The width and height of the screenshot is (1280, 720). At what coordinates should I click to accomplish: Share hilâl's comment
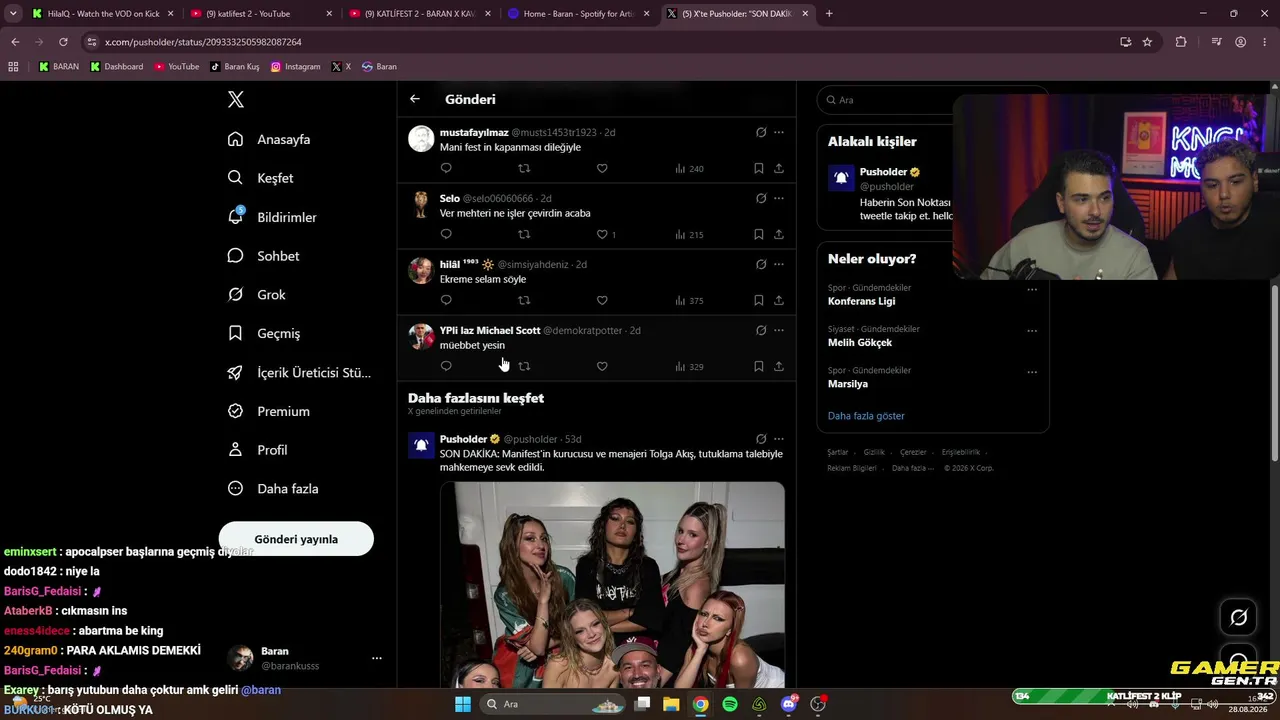coord(779,300)
